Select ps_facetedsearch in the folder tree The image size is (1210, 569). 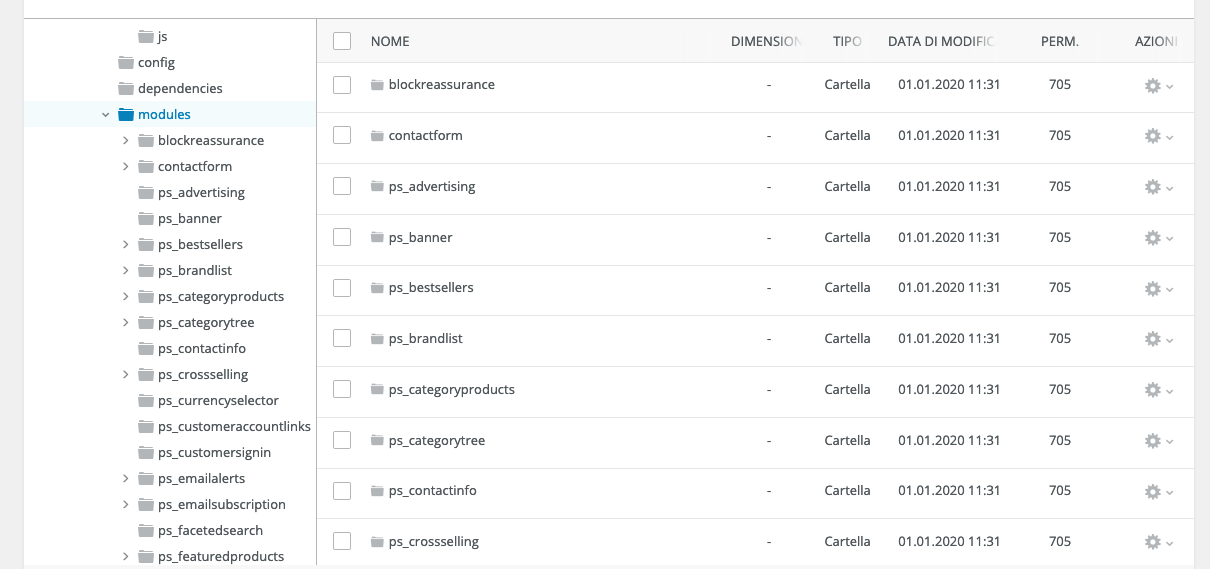click(210, 531)
